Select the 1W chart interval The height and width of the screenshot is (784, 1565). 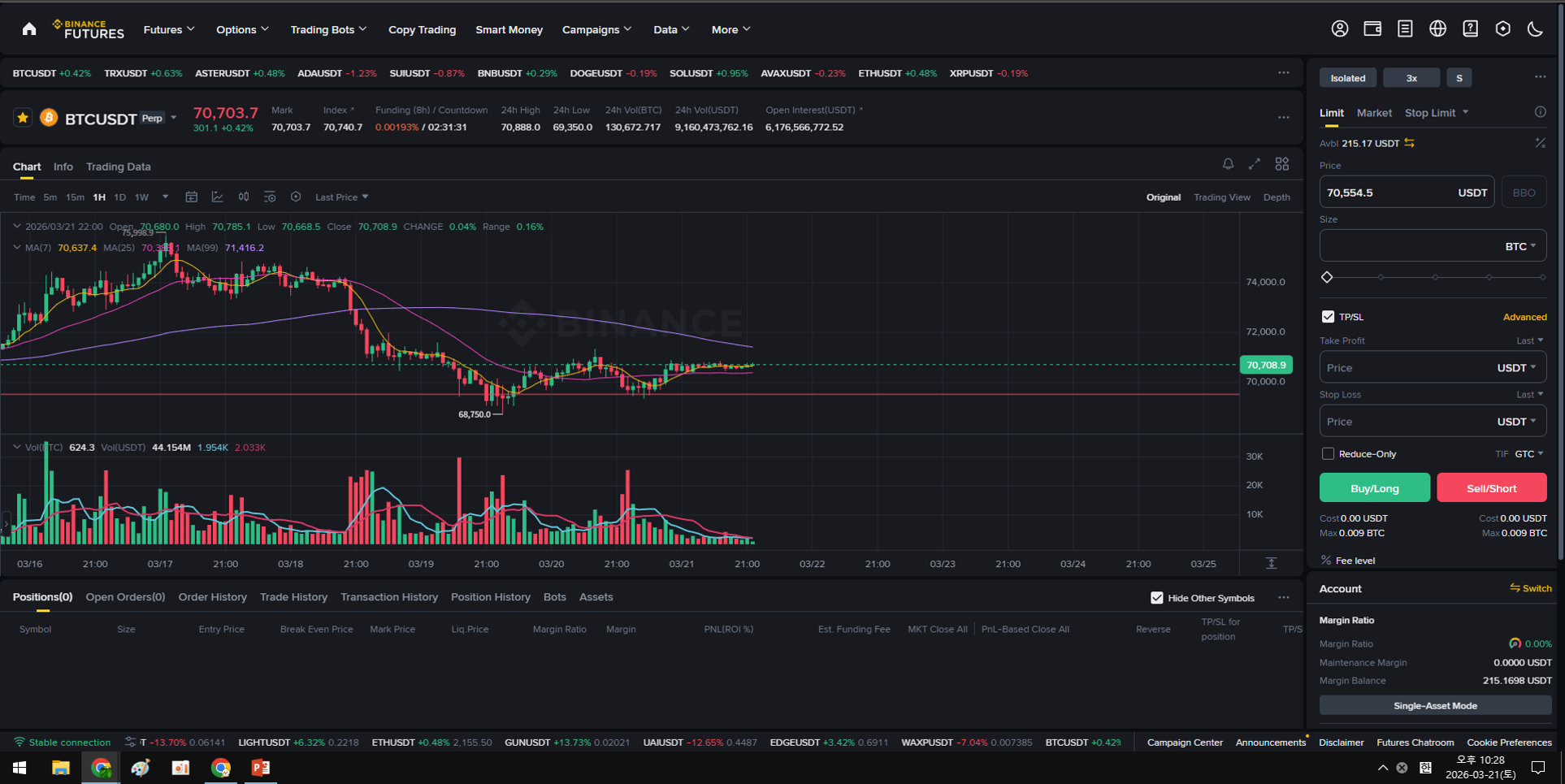(x=141, y=197)
